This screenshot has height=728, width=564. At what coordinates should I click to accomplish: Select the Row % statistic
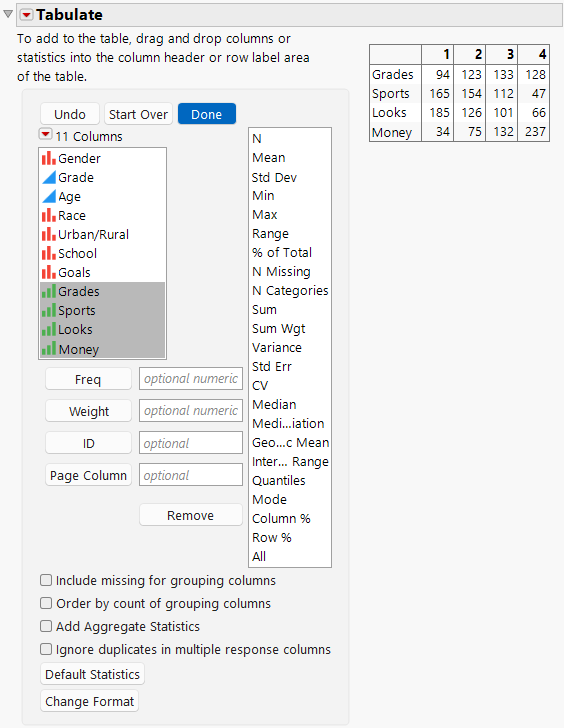click(272, 538)
